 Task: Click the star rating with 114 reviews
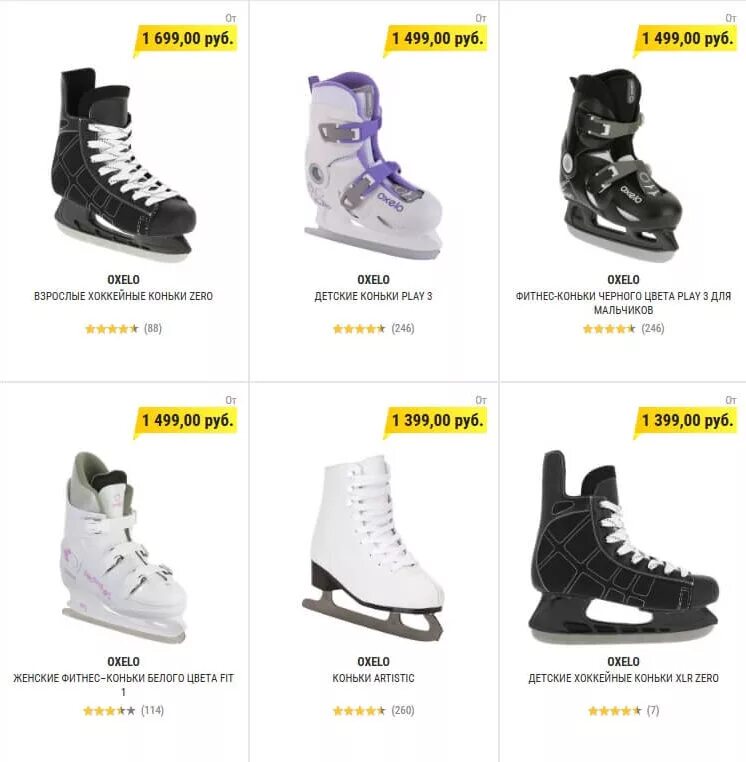tap(109, 711)
